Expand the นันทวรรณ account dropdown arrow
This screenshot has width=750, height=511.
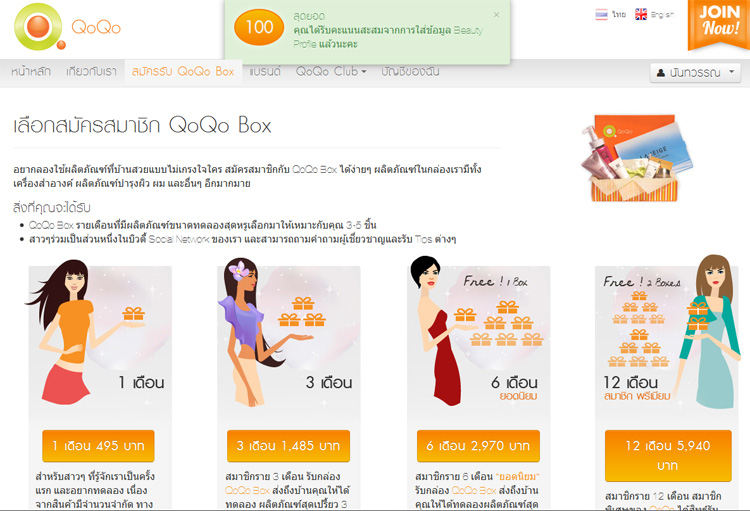[x=731, y=72]
